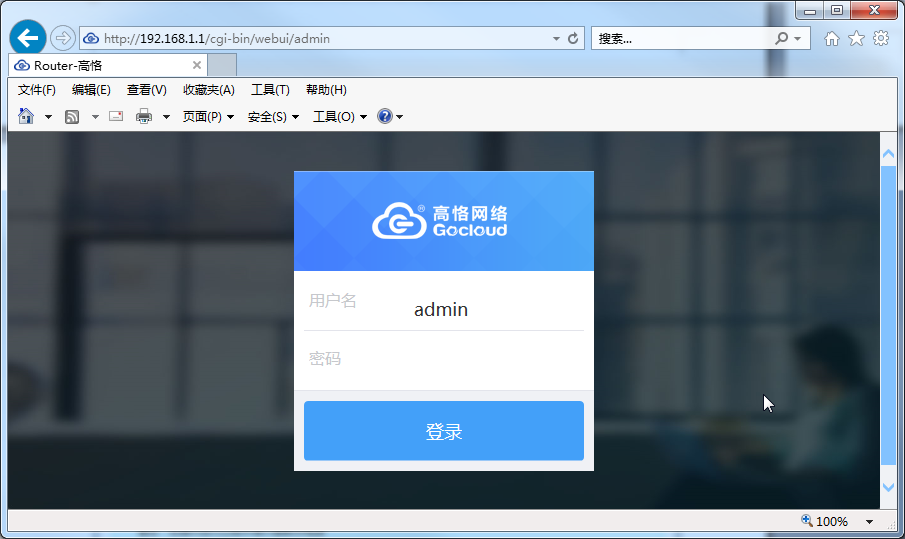Open the 工具(T) menu

tap(270, 90)
